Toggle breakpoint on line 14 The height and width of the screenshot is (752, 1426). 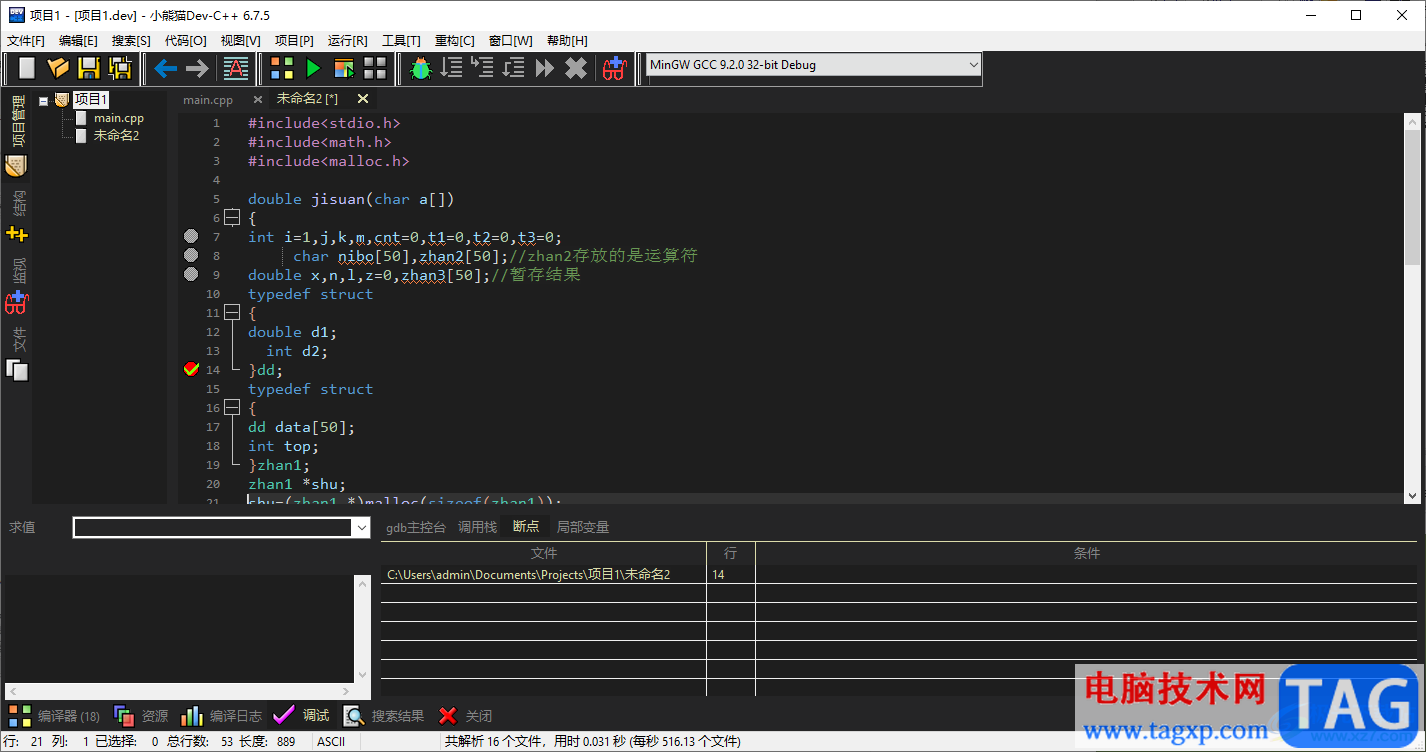(x=192, y=369)
